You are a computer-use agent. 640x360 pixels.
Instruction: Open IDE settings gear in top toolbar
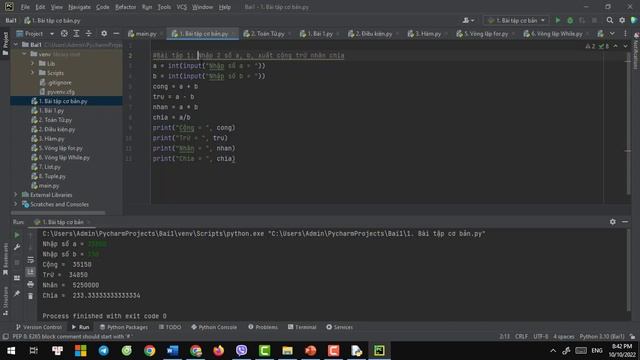click(622, 20)
